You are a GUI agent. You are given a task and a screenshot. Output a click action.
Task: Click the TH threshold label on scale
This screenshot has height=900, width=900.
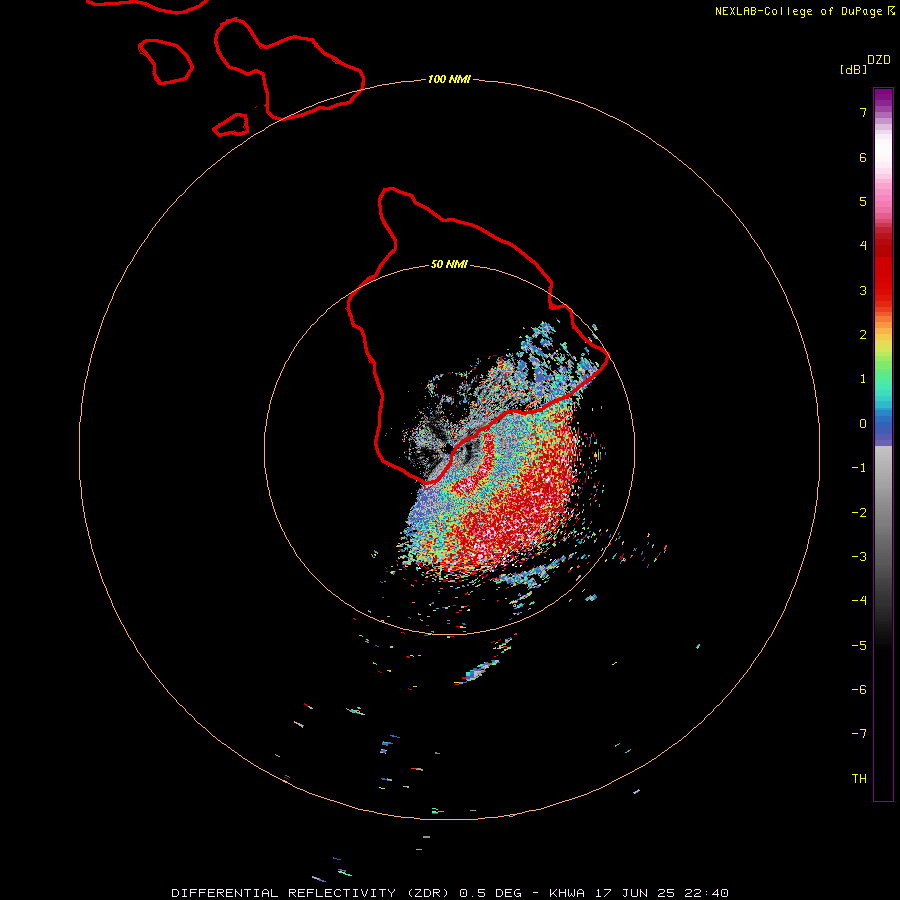click(859, 779)
